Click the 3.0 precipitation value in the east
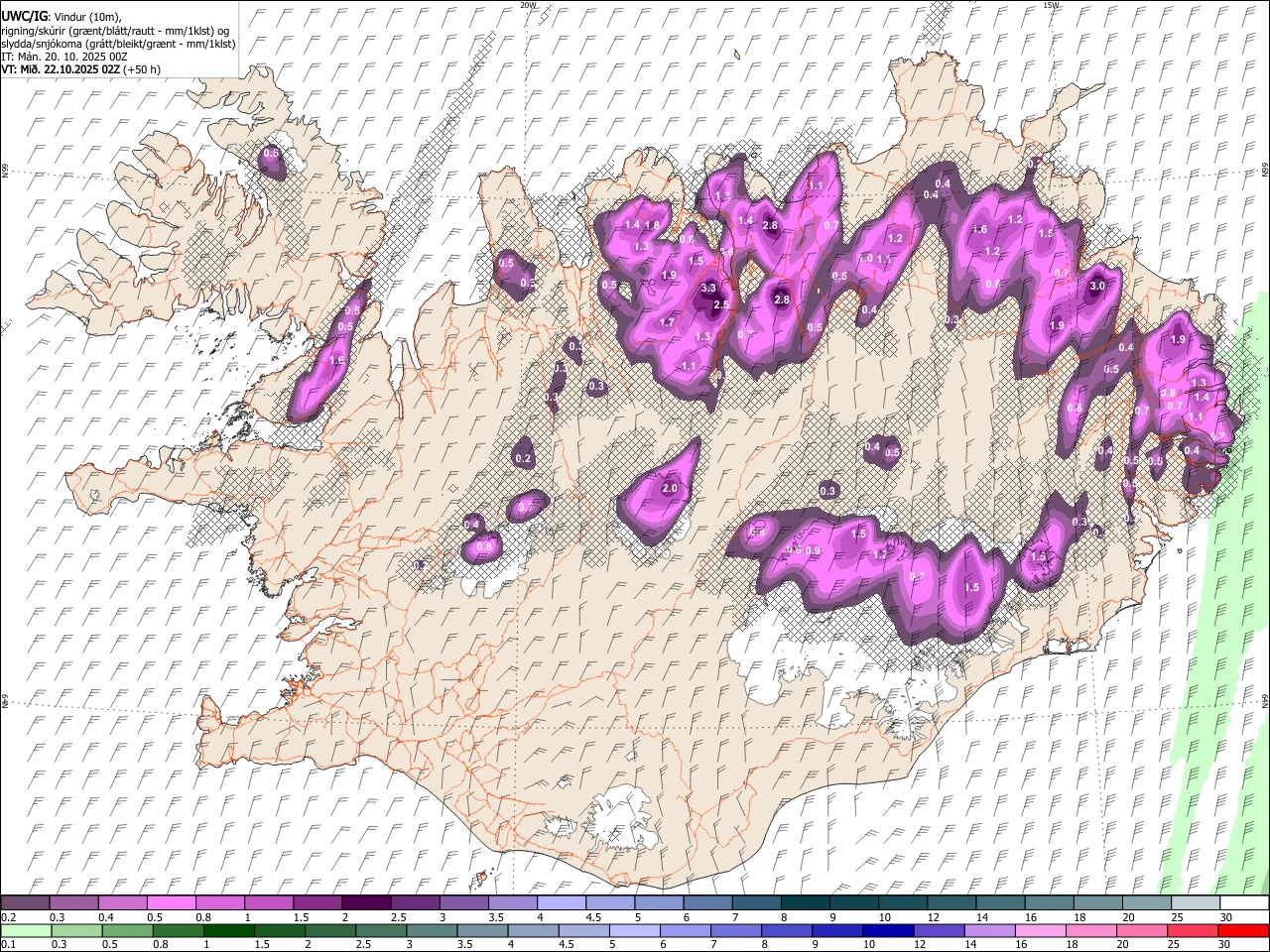This screenshot has width=1270, height=952. click(x=1097, y=286)
